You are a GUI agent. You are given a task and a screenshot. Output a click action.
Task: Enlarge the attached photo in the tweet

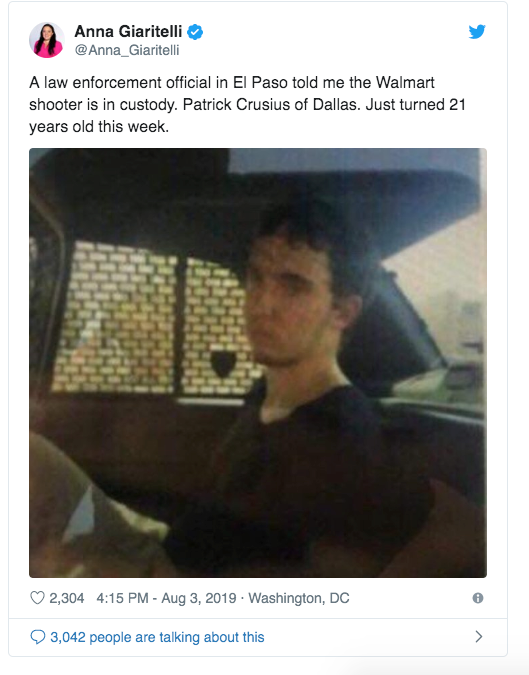258,363
